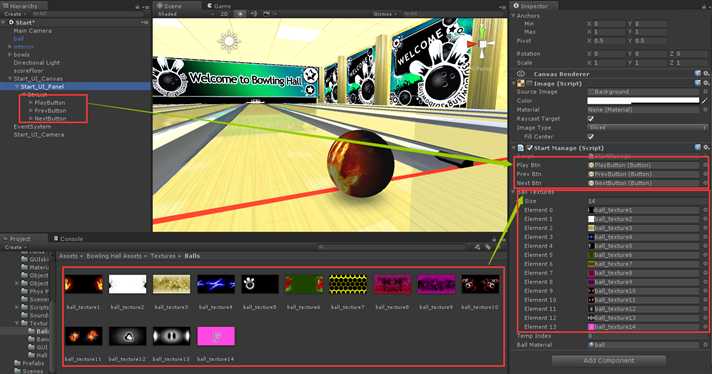
Task: Click the Source Image object picker circle
Action: tap(705, 92)
